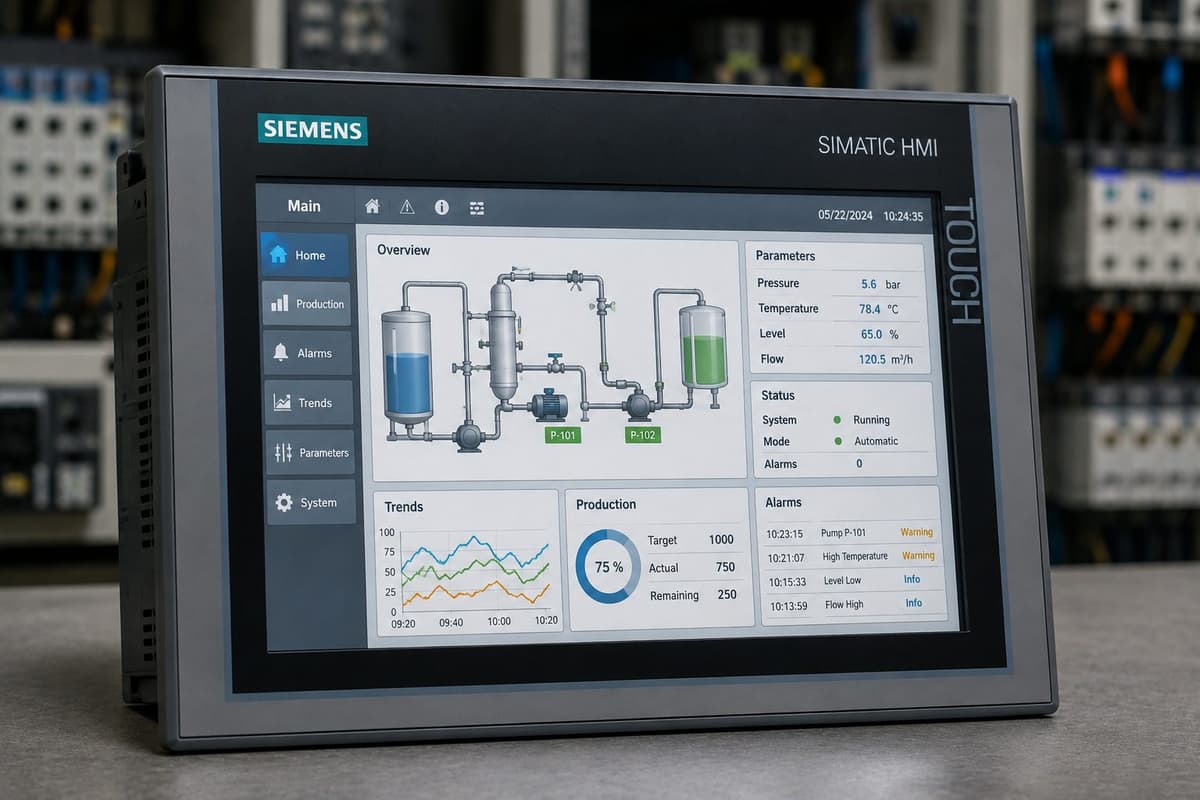This screenshot has height=800, width=1200.
Task: Click the info circle icon in toolbar
Action: point(442,207)
